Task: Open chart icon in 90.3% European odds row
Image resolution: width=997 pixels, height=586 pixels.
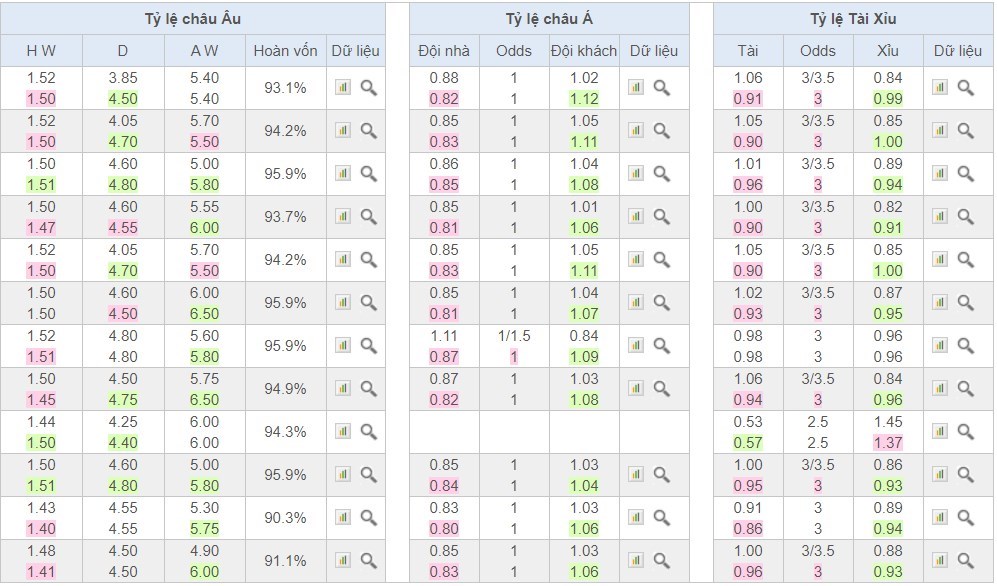Action: 343,517
